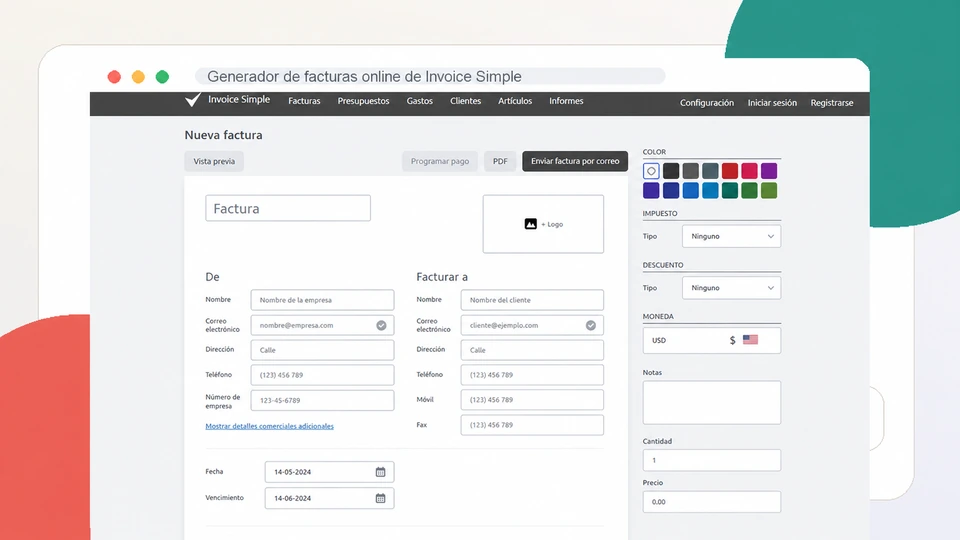Select the pink color swatch
Image resolution: width=960 pixels, height=540 pixels.
749,171
